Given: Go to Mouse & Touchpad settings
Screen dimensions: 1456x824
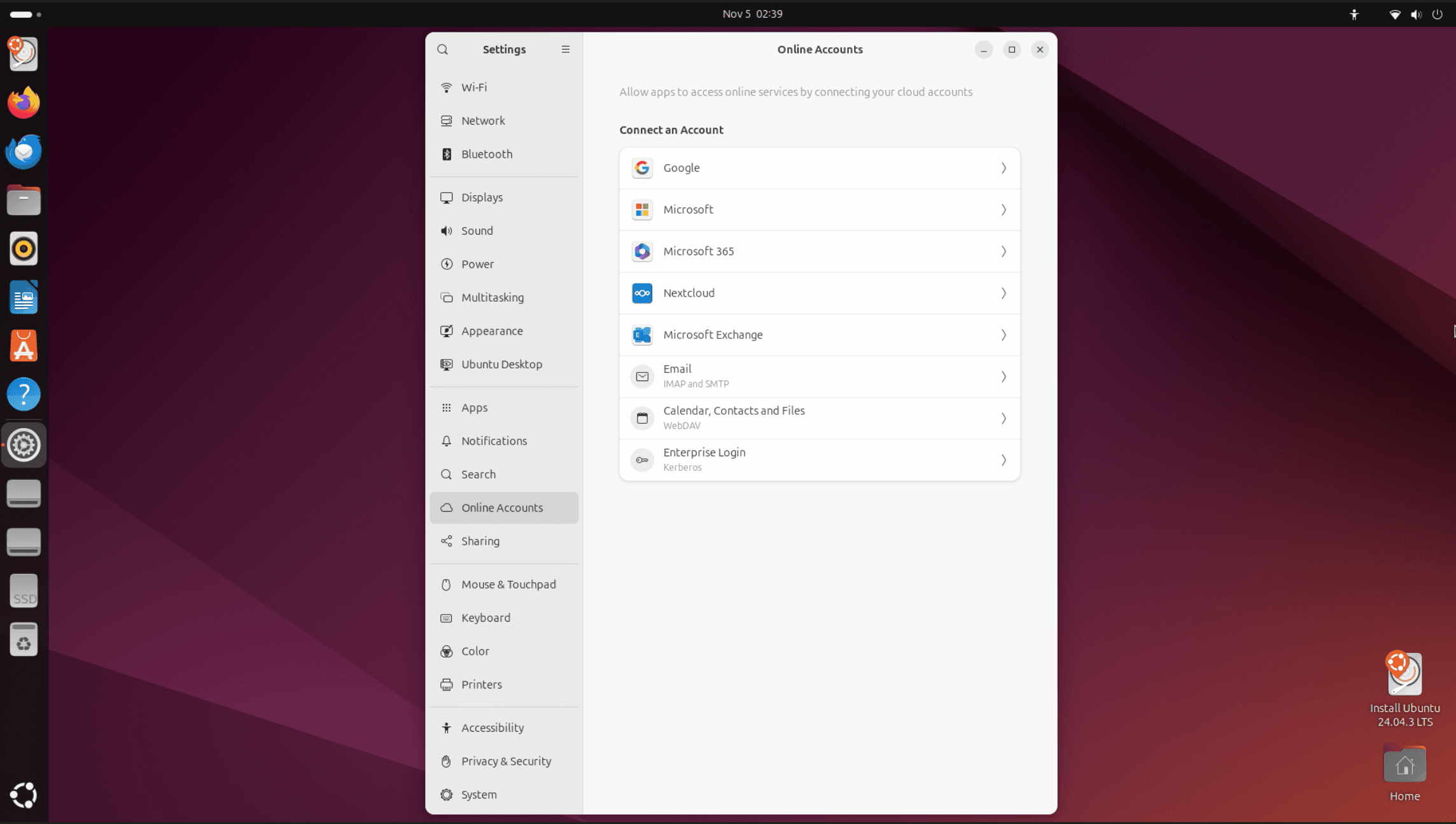Looking at the screenshot, I should tap(508, 584).
